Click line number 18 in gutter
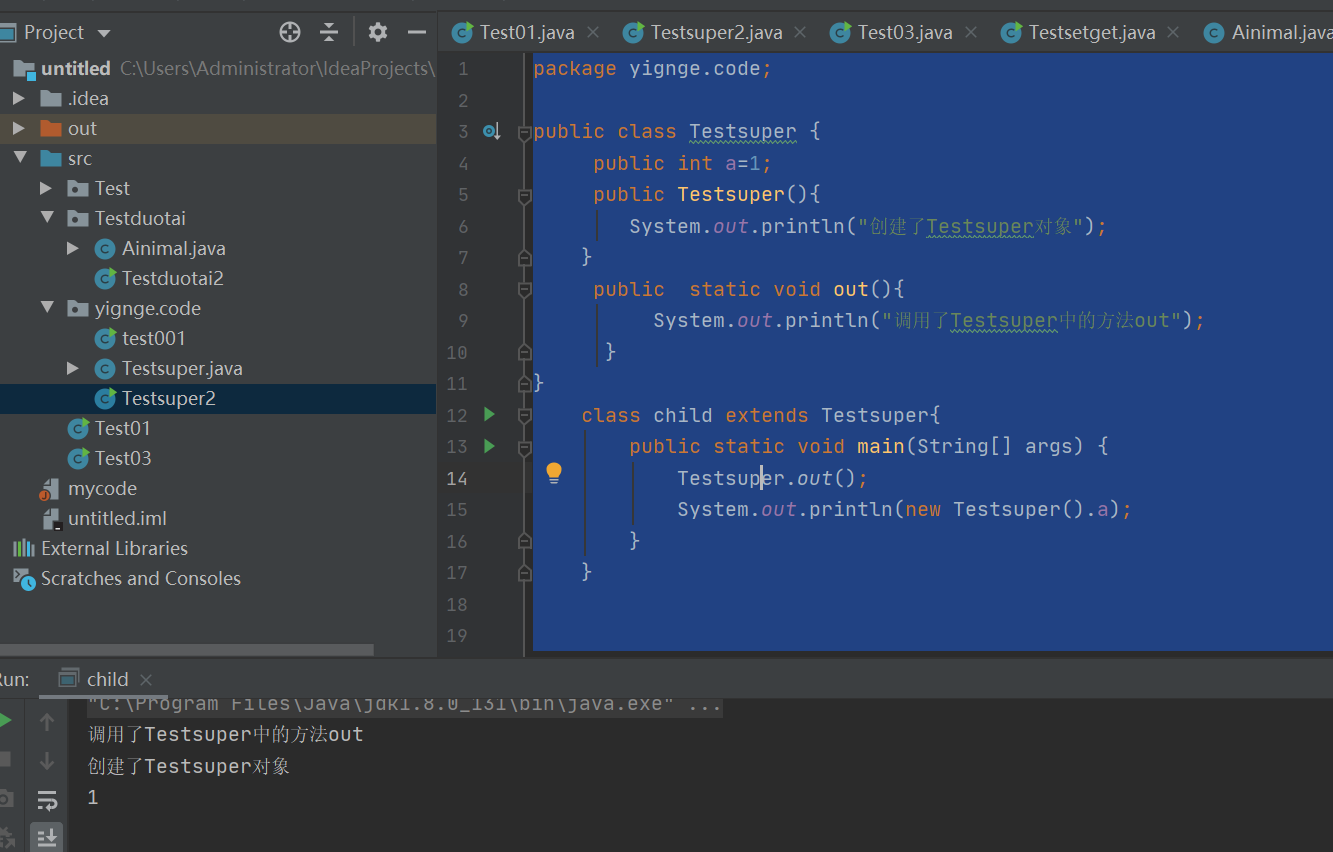Viewport: 1333px width, 852px height. tap(457, 604)
